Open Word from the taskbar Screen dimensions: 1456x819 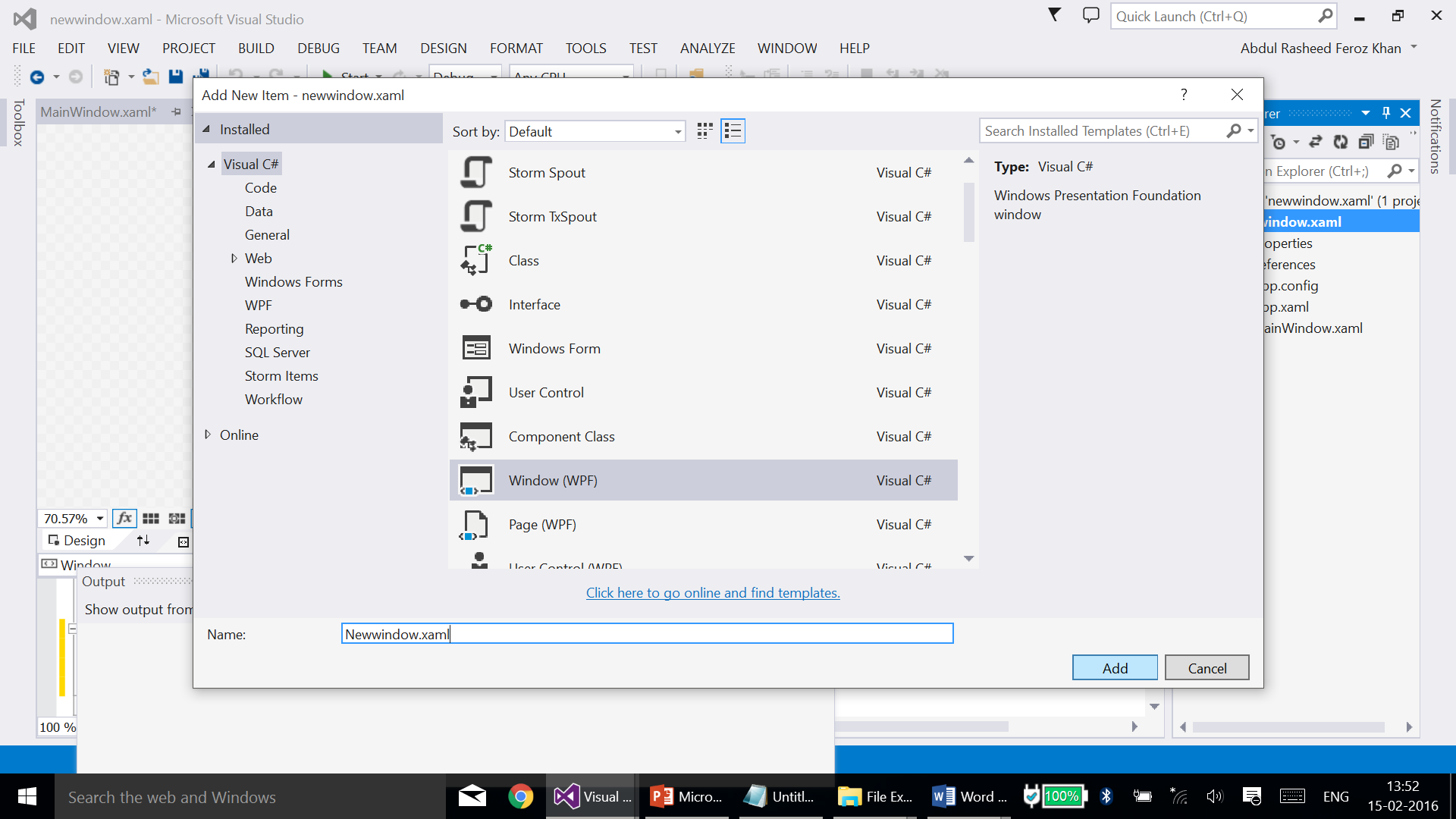971,796
